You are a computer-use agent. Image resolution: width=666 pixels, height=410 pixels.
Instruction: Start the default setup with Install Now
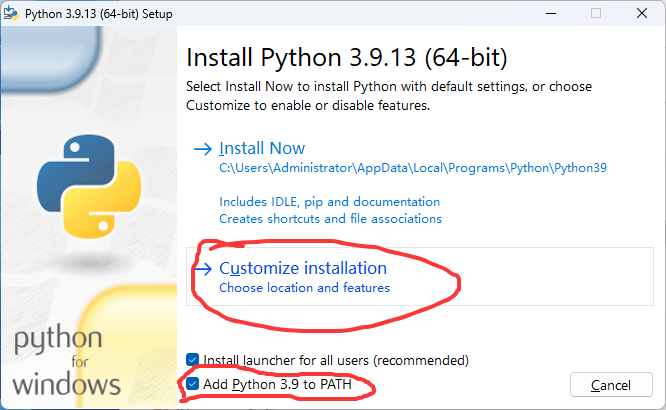click(x=262, y=149)
